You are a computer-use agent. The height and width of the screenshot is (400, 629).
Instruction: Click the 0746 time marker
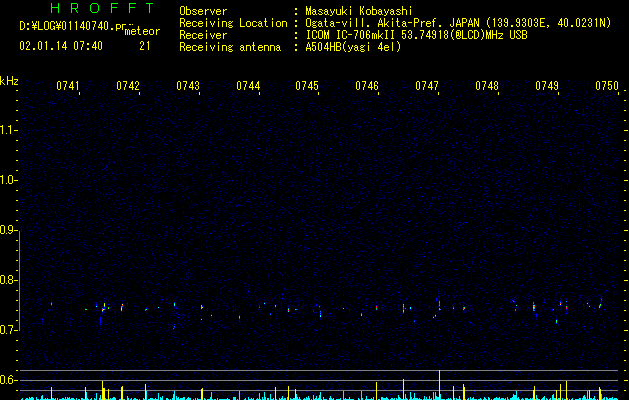[367, 86]
